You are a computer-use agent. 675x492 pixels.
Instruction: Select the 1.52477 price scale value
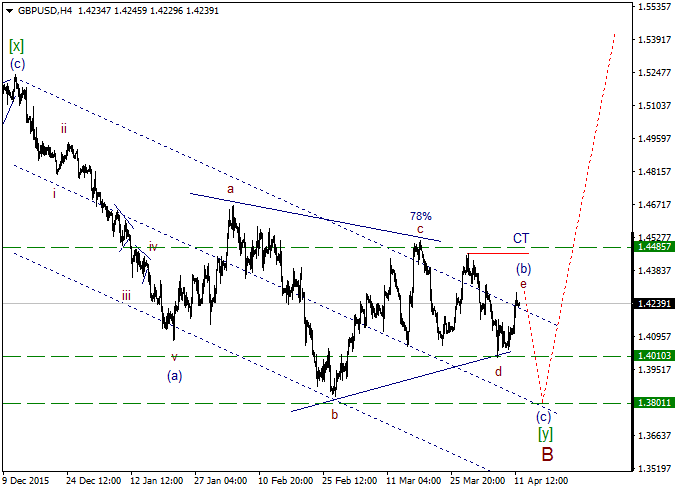655,72
